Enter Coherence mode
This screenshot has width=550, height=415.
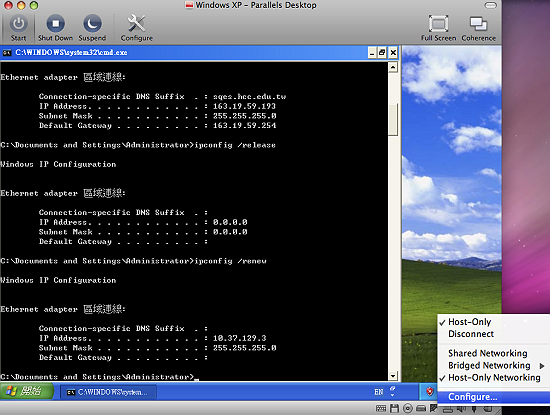tap(478, 28)
